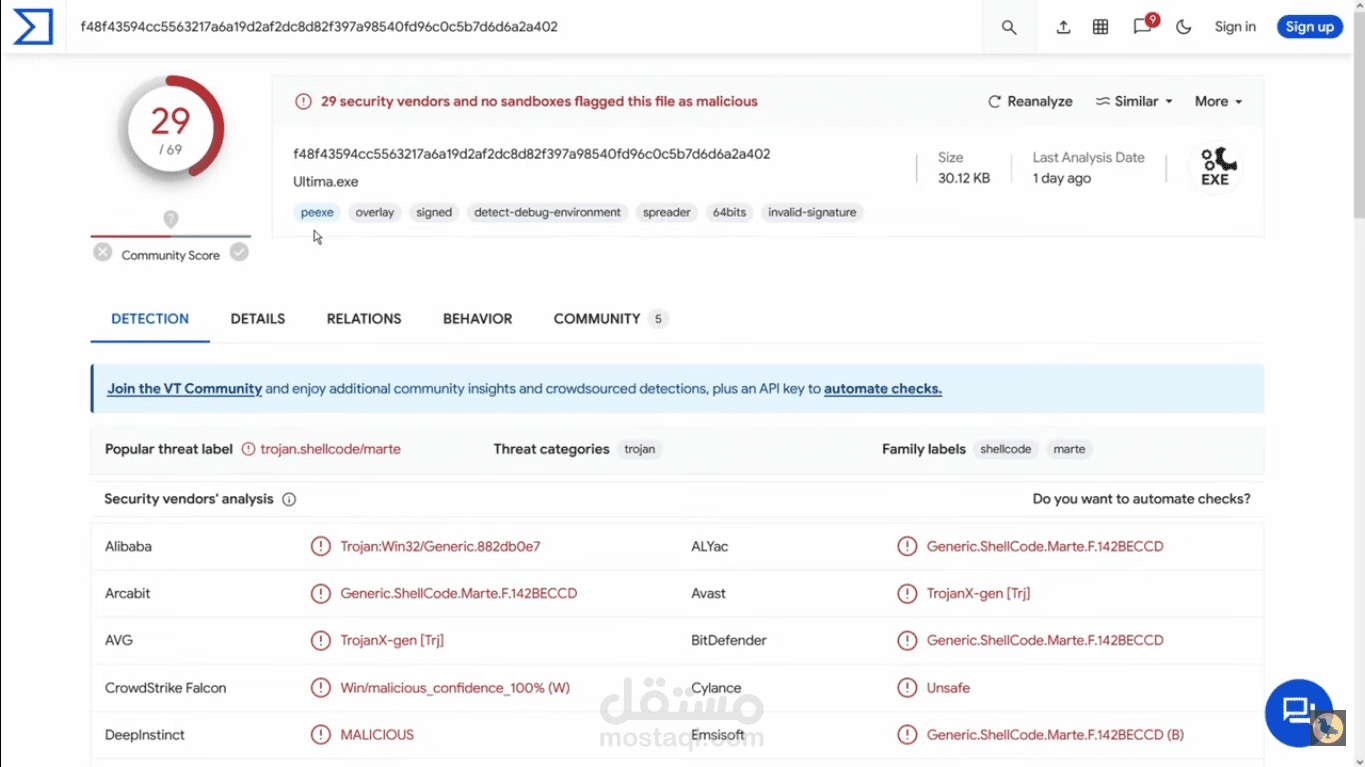The image size is (1365, 767).
Task: Toggle dark mode moon icon
Action: [x=1183, y=27]
